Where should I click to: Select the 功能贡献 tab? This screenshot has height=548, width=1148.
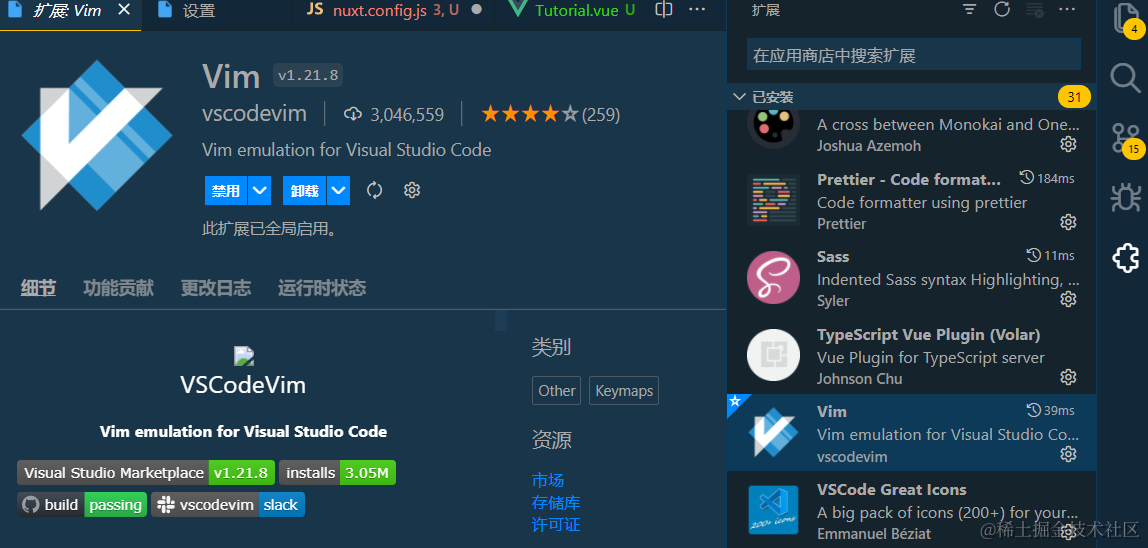click(x=119, y=288)
